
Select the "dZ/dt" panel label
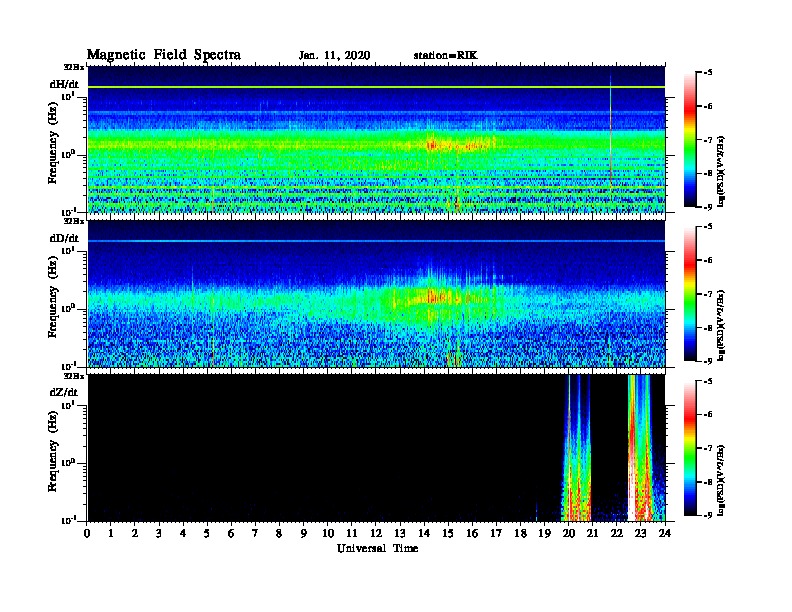pyautogui.click(x=64, y=392)
